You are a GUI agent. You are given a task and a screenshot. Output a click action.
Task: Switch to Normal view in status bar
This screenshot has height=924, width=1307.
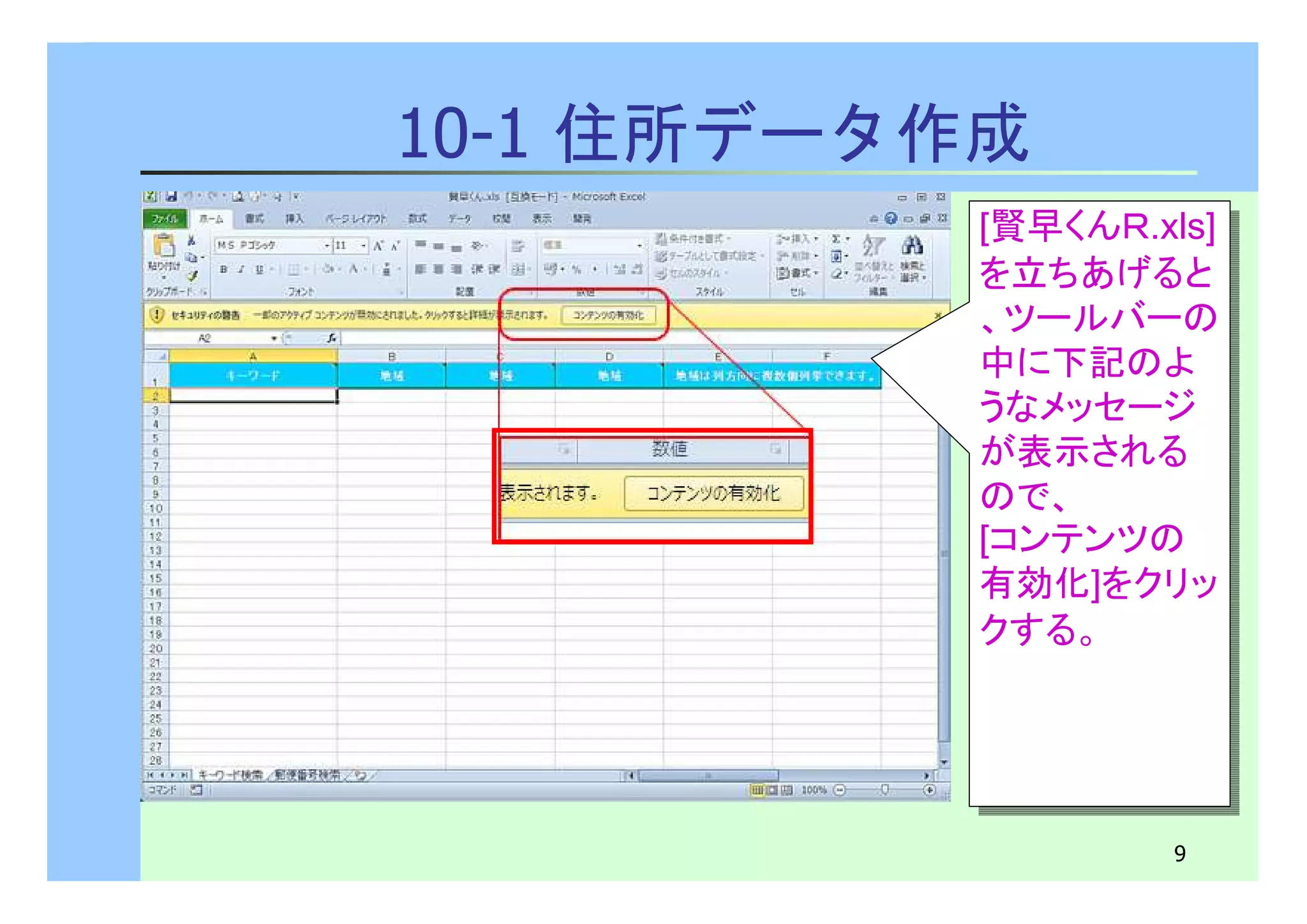point(758,790)
